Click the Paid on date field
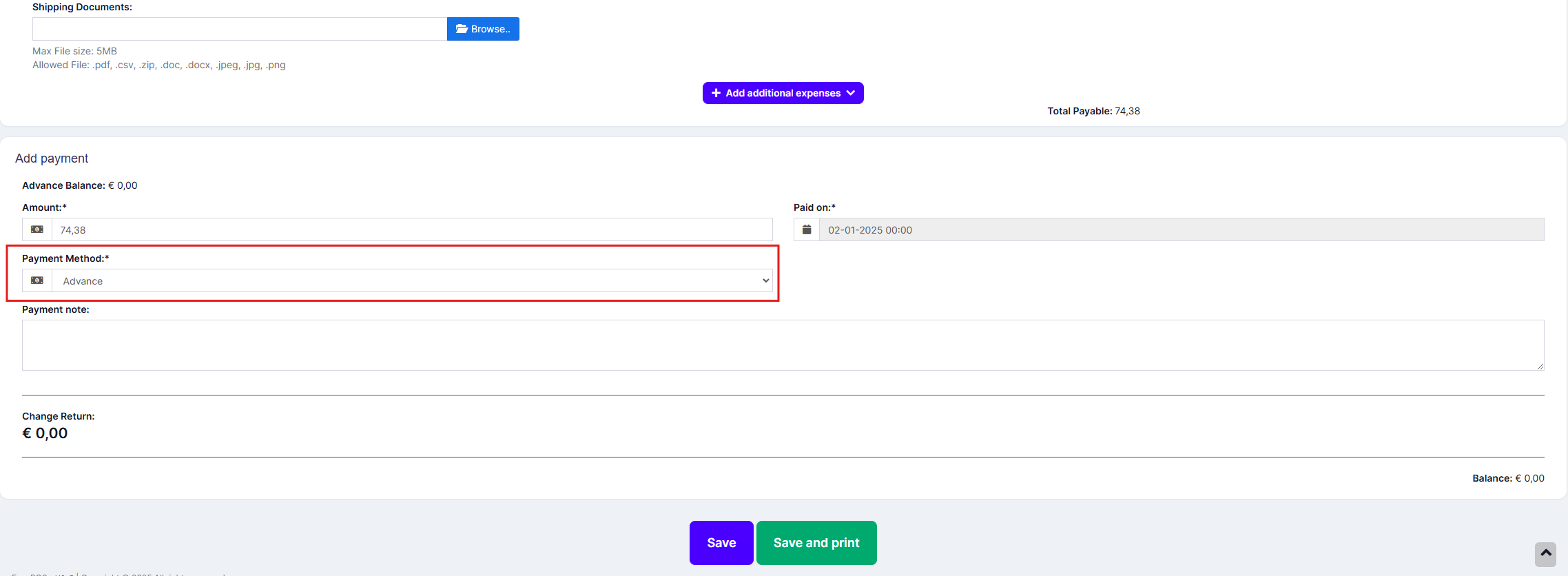Image resolution: width=1568 pixels, height=576 pixels. point(1181,230)
